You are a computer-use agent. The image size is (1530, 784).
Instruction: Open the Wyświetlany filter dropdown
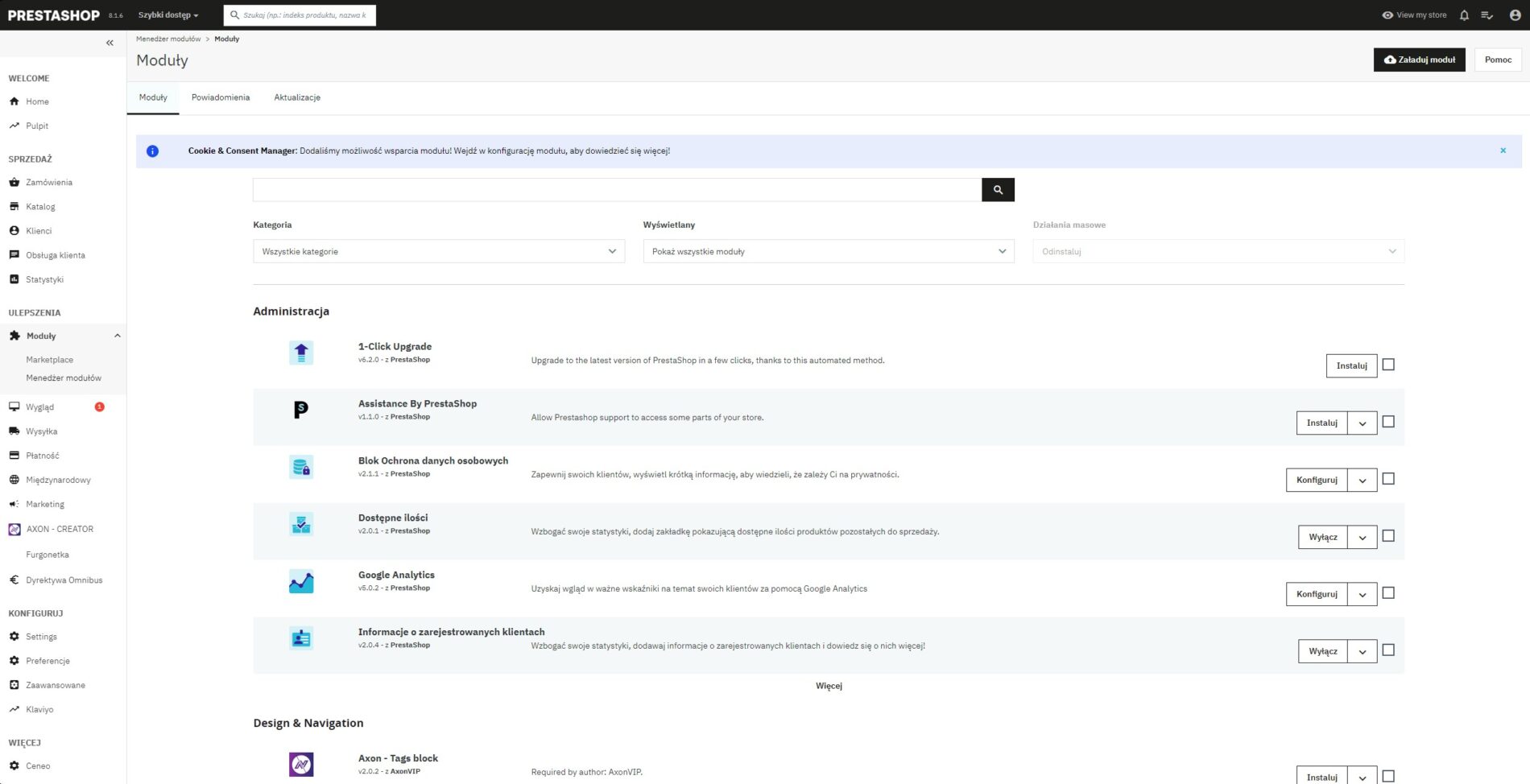829,251
